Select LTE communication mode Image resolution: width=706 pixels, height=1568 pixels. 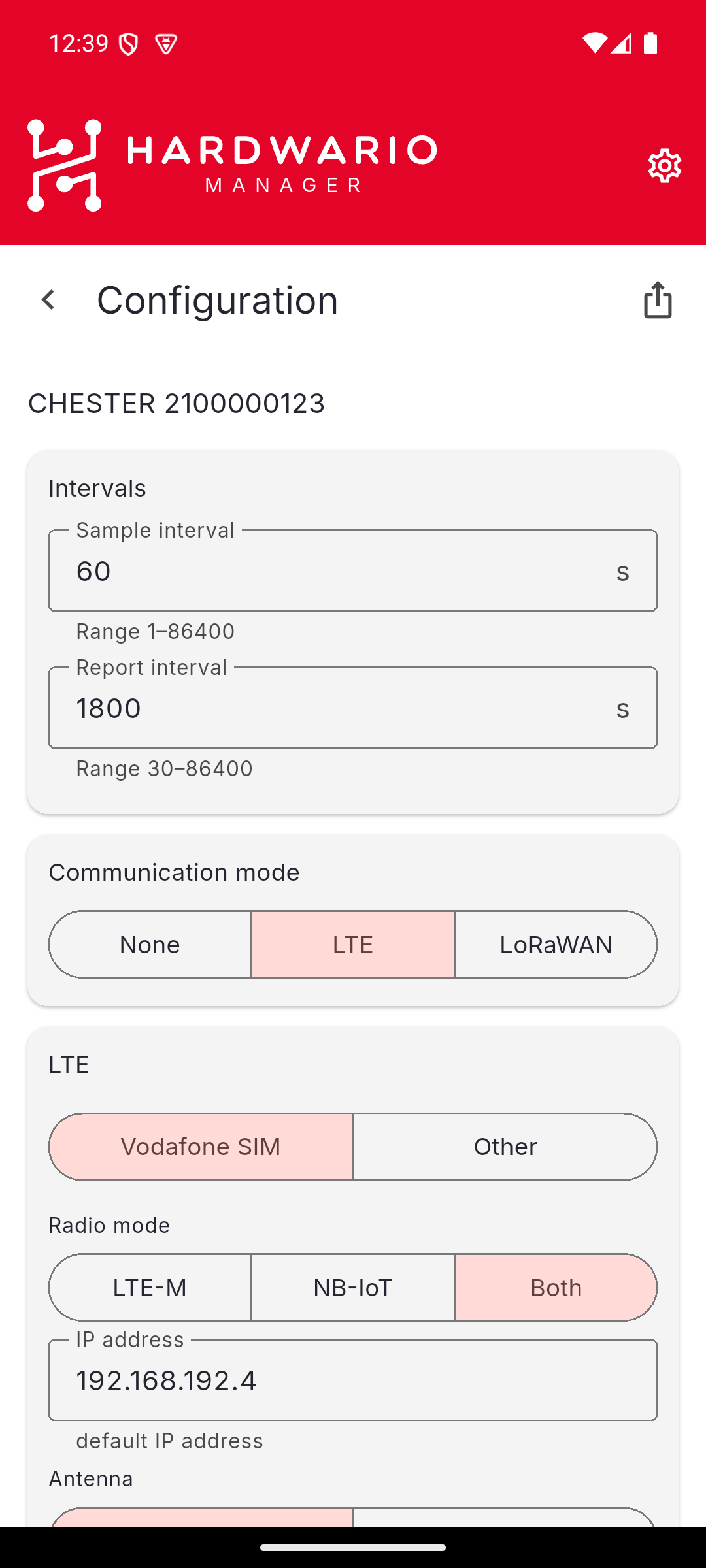[353, 945]
